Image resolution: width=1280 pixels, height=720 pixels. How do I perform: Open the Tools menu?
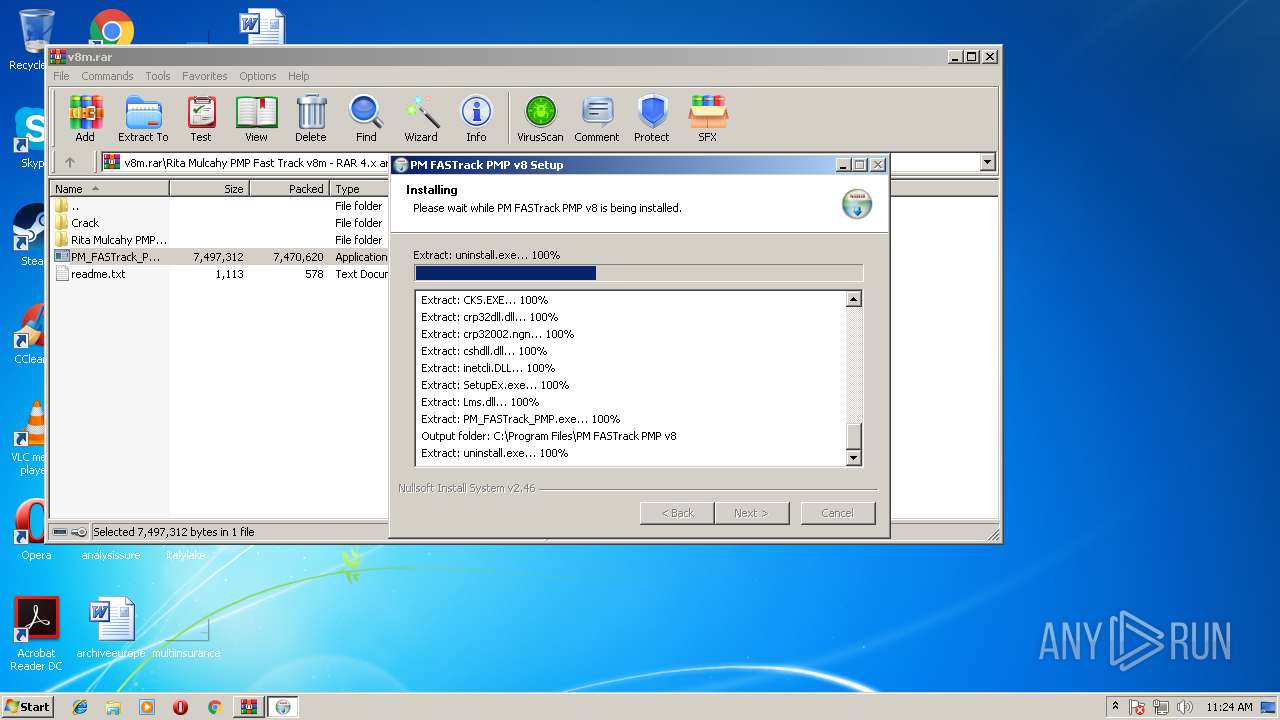pos(158,76)
